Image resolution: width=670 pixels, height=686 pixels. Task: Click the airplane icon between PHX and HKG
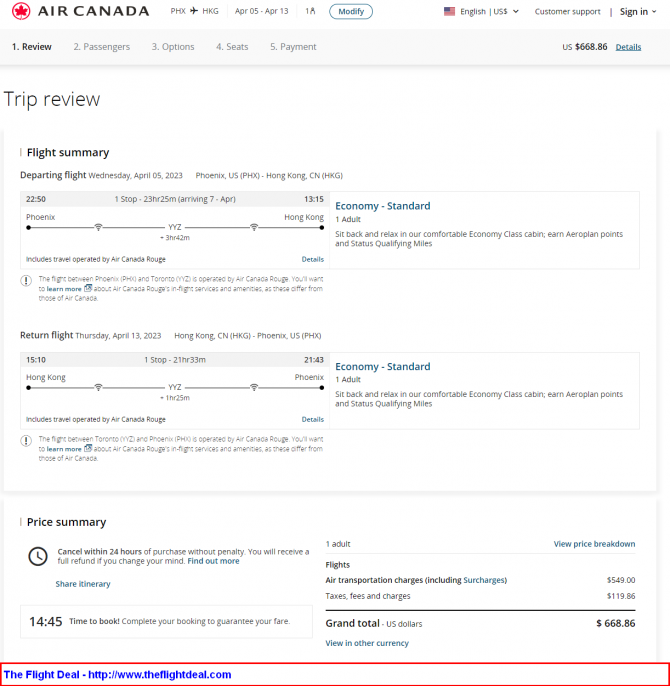(x=194, y=11)
